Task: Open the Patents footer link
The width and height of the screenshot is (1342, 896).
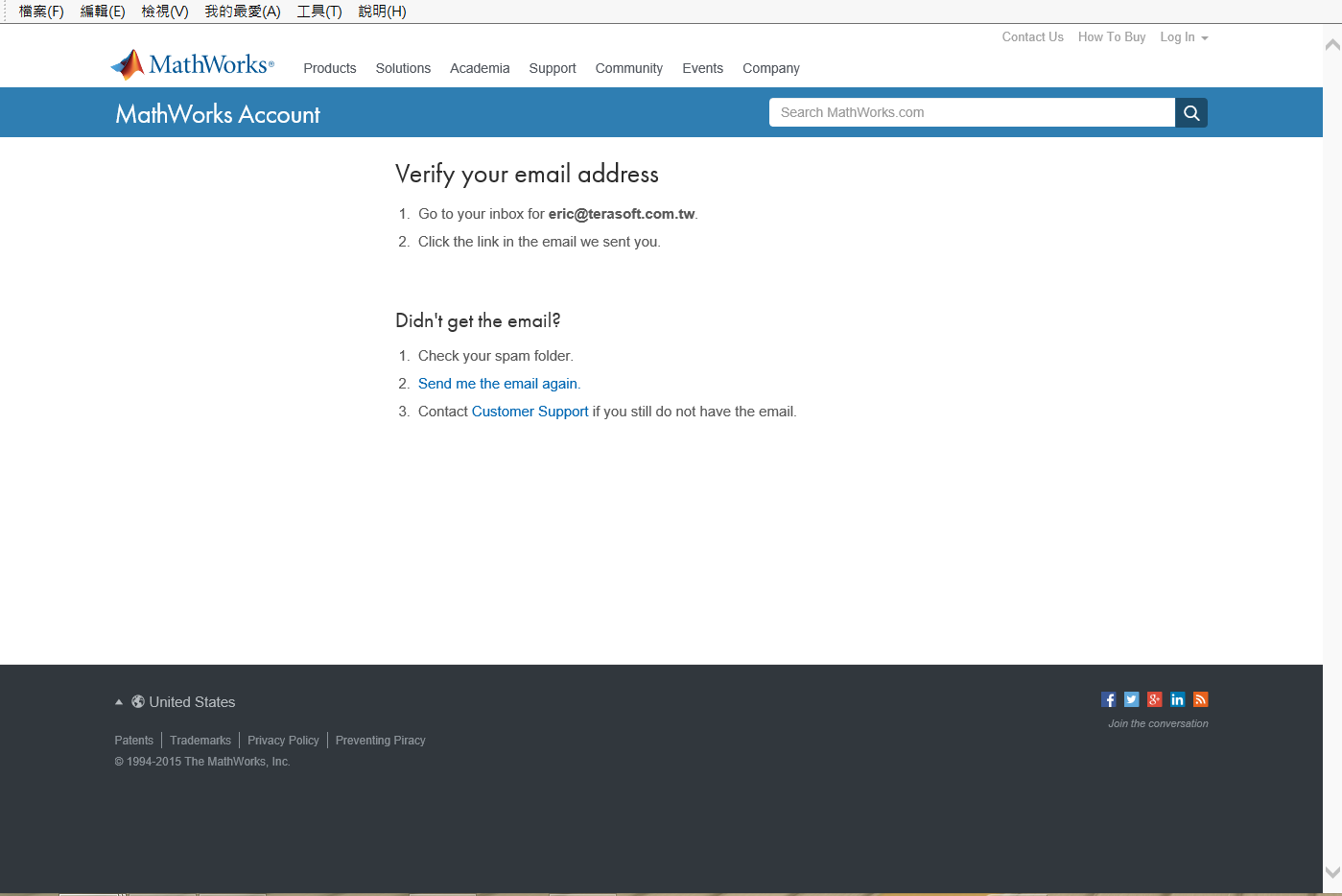Action: [134, 741]
